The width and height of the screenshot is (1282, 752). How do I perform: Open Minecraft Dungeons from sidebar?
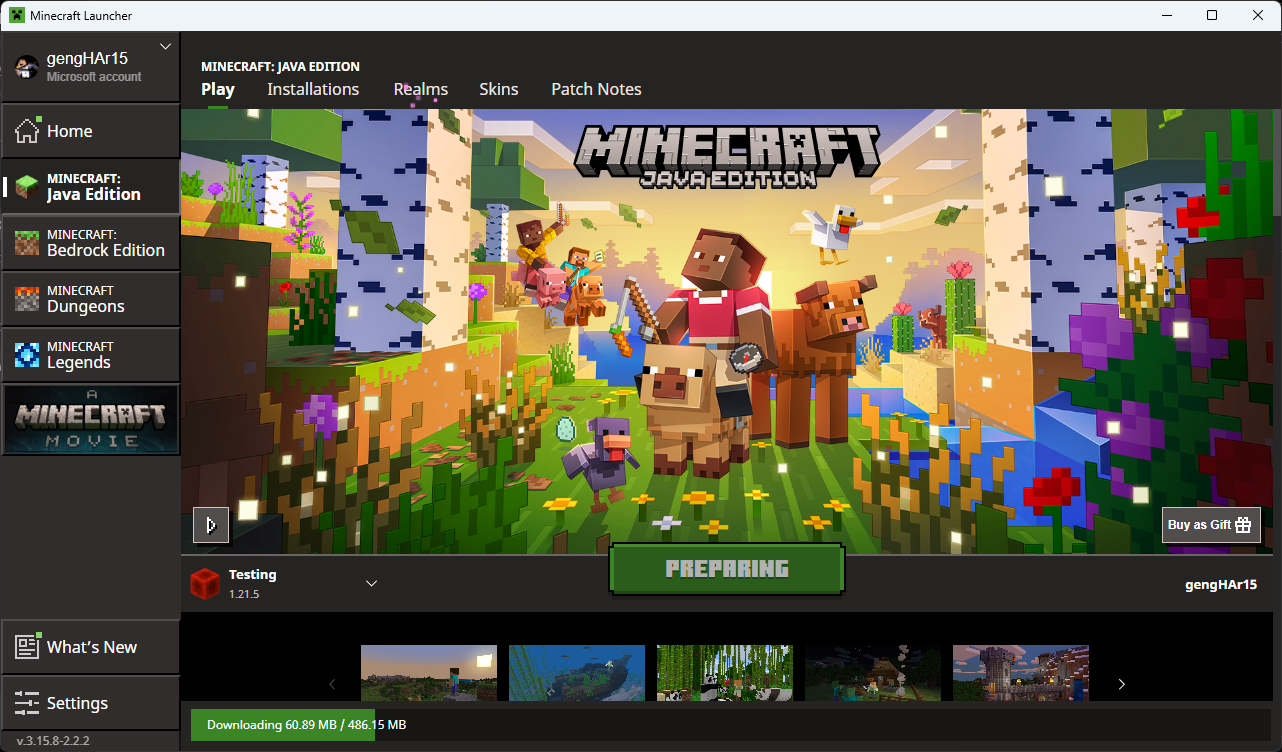(x=90, y=298)
